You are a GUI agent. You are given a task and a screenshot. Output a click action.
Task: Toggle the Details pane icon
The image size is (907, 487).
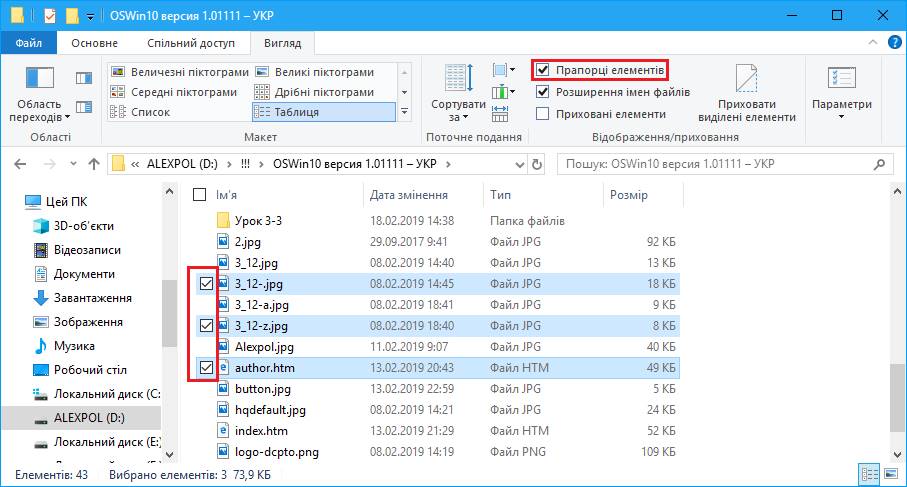pyautogui.click(x=84, y=106)
